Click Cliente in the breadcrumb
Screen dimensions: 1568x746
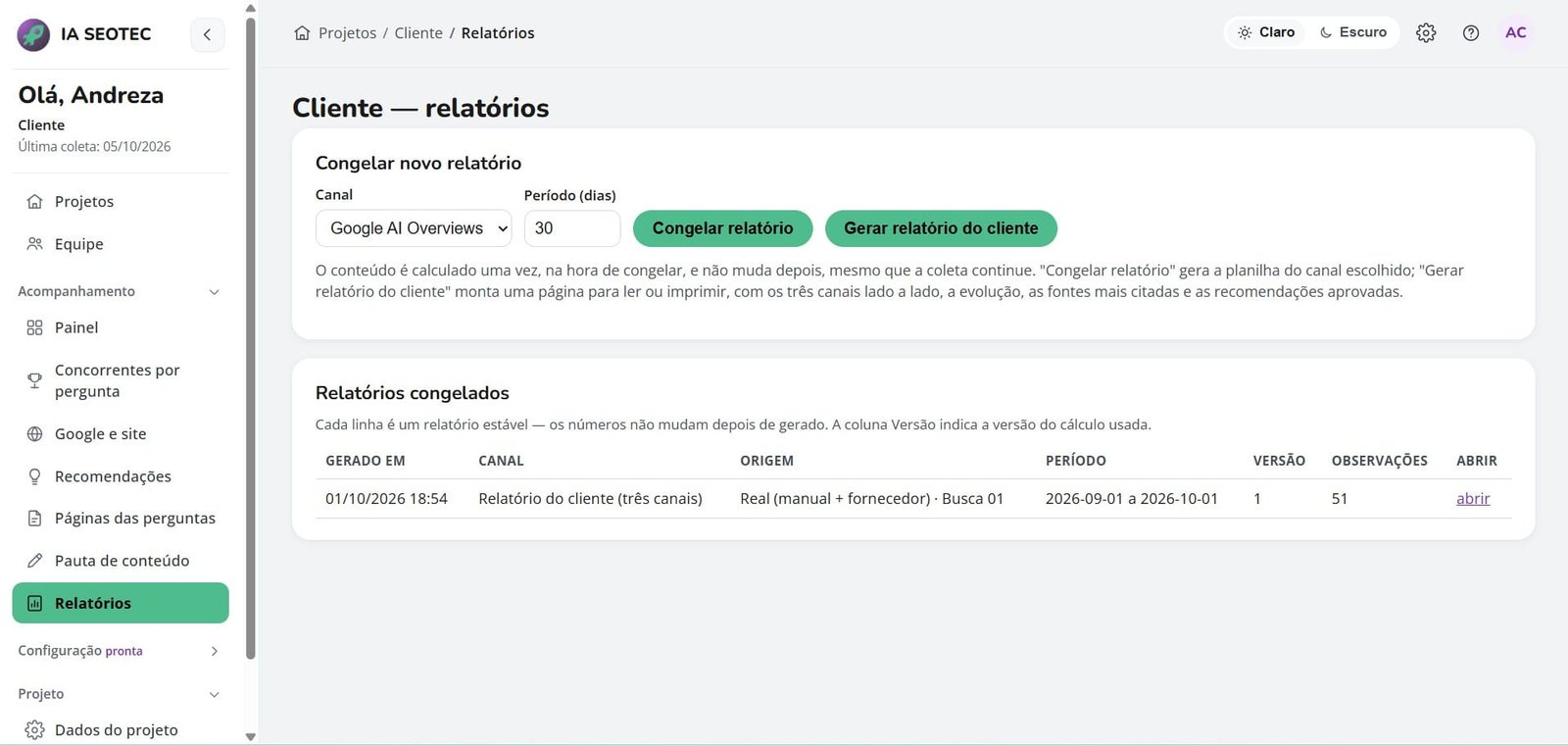click(418, 33)
